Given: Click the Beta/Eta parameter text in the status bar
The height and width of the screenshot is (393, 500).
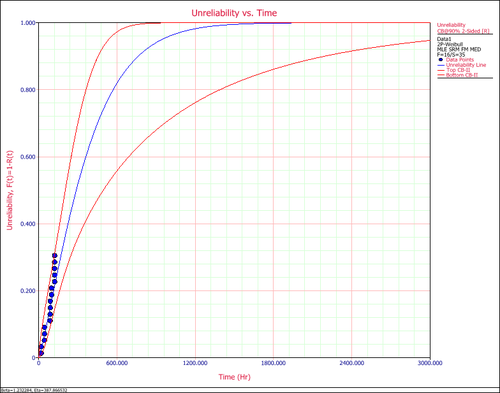Looking at the screenshot, I should [34, 390].
